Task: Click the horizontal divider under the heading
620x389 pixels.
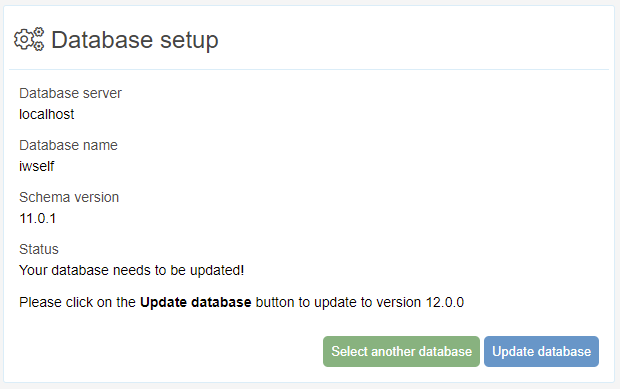Action: pos(309,70)
